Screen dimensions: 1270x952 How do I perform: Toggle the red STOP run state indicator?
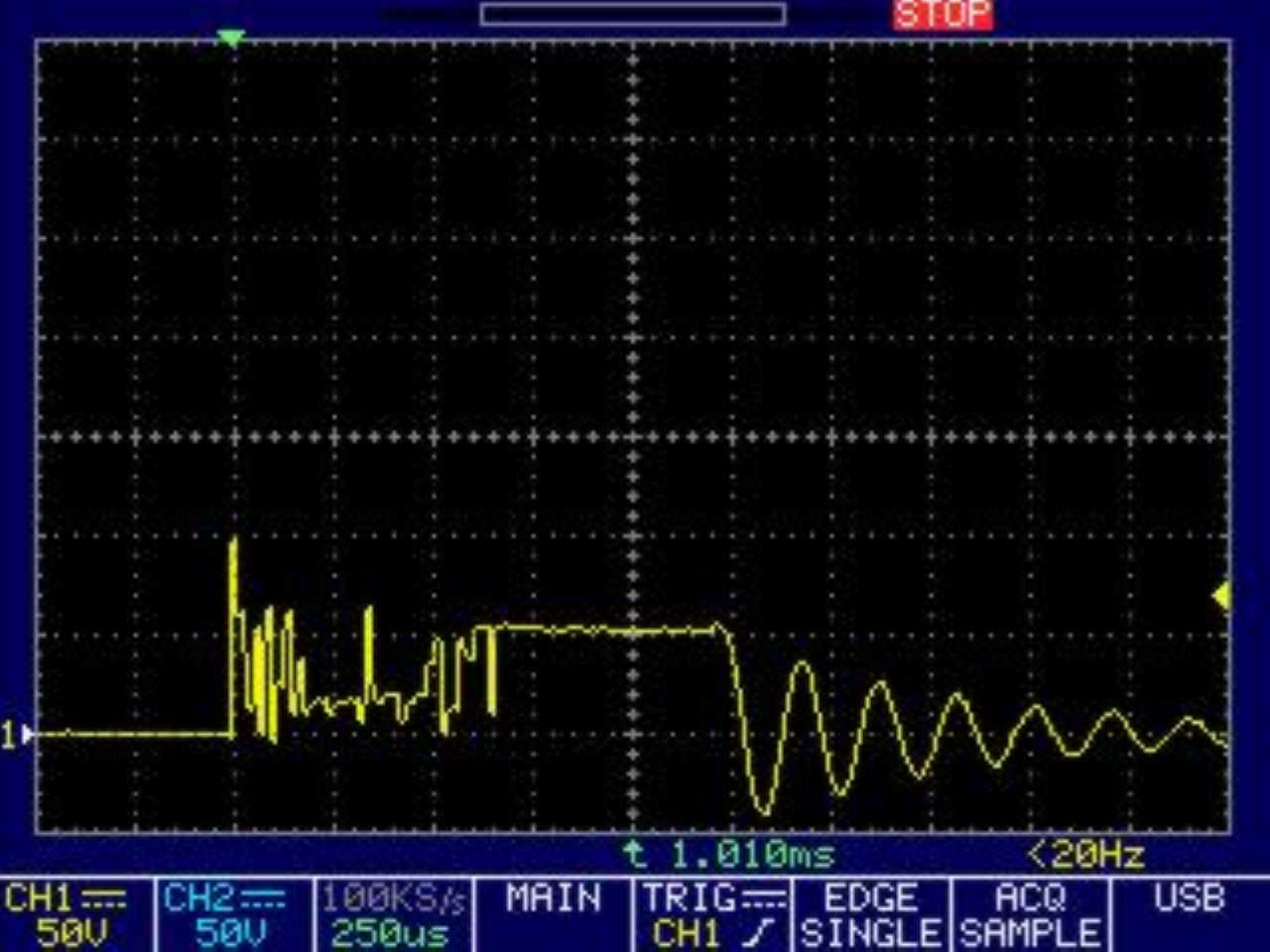point(942,14)
